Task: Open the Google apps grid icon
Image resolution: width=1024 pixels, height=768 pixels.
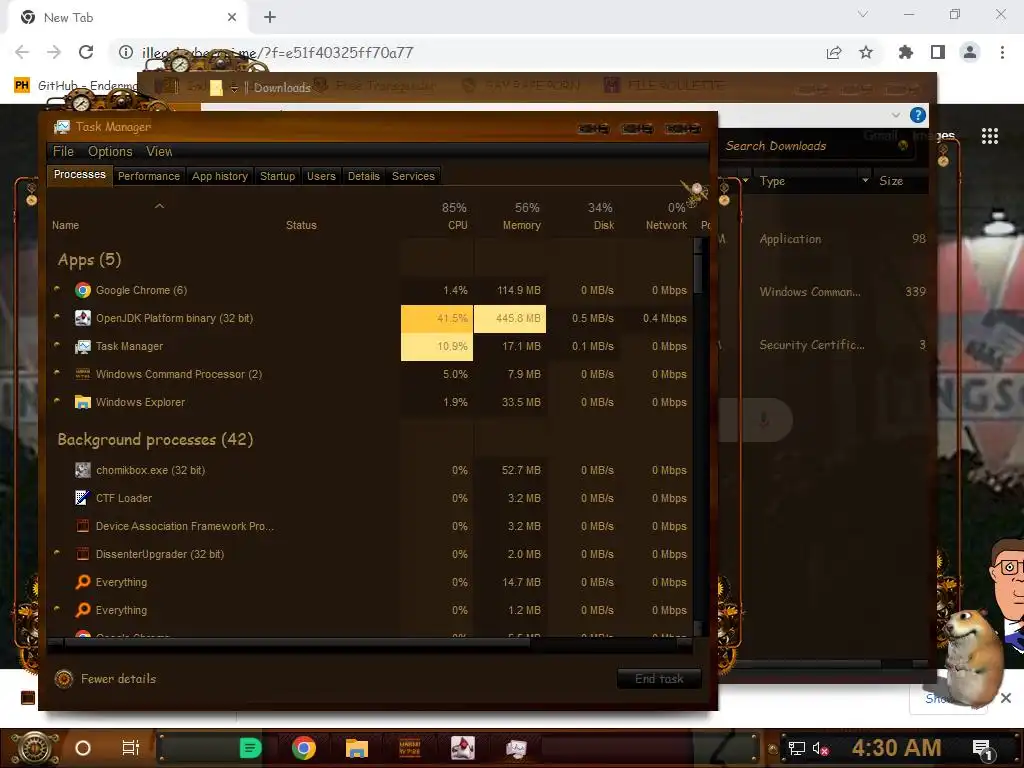Action: (x=990, y=136)
